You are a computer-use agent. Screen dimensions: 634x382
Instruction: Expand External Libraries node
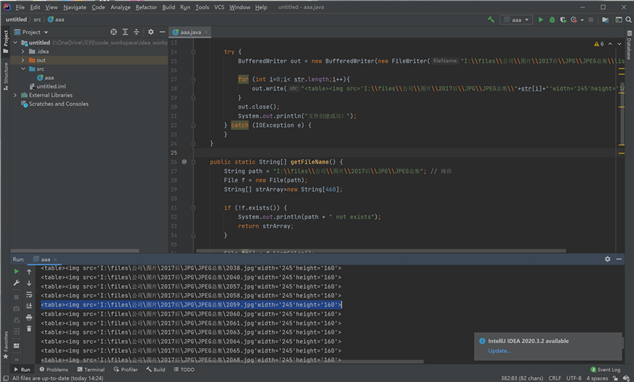[15, 95]
